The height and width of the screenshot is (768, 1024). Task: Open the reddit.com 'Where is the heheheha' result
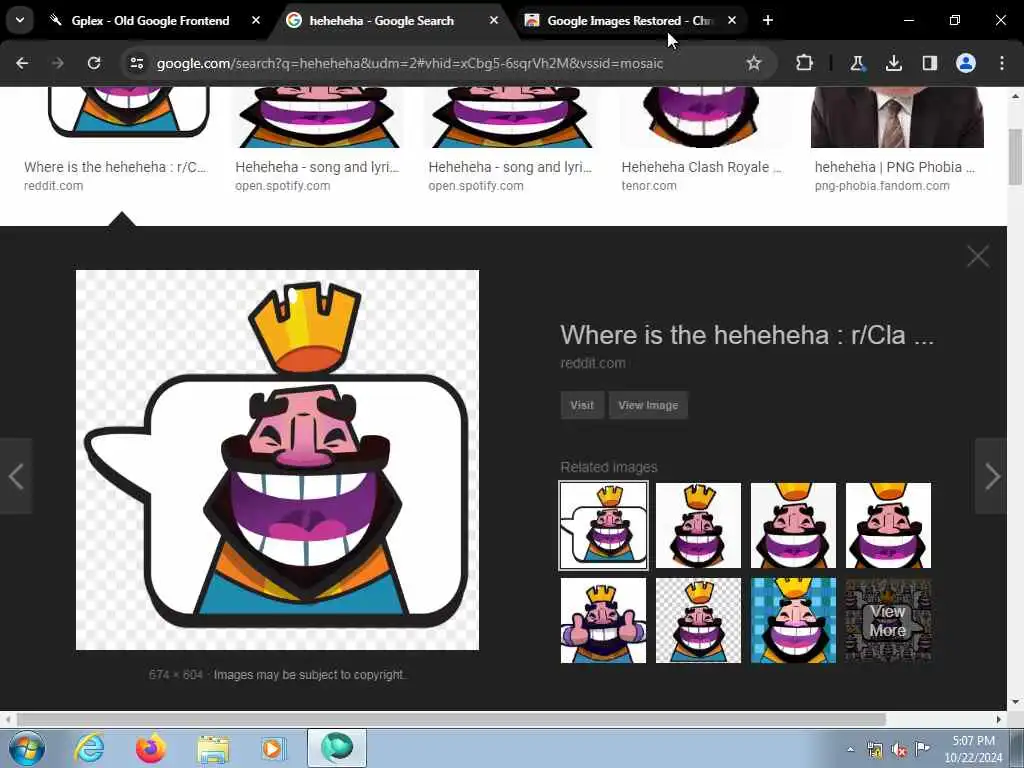(116, 167)
